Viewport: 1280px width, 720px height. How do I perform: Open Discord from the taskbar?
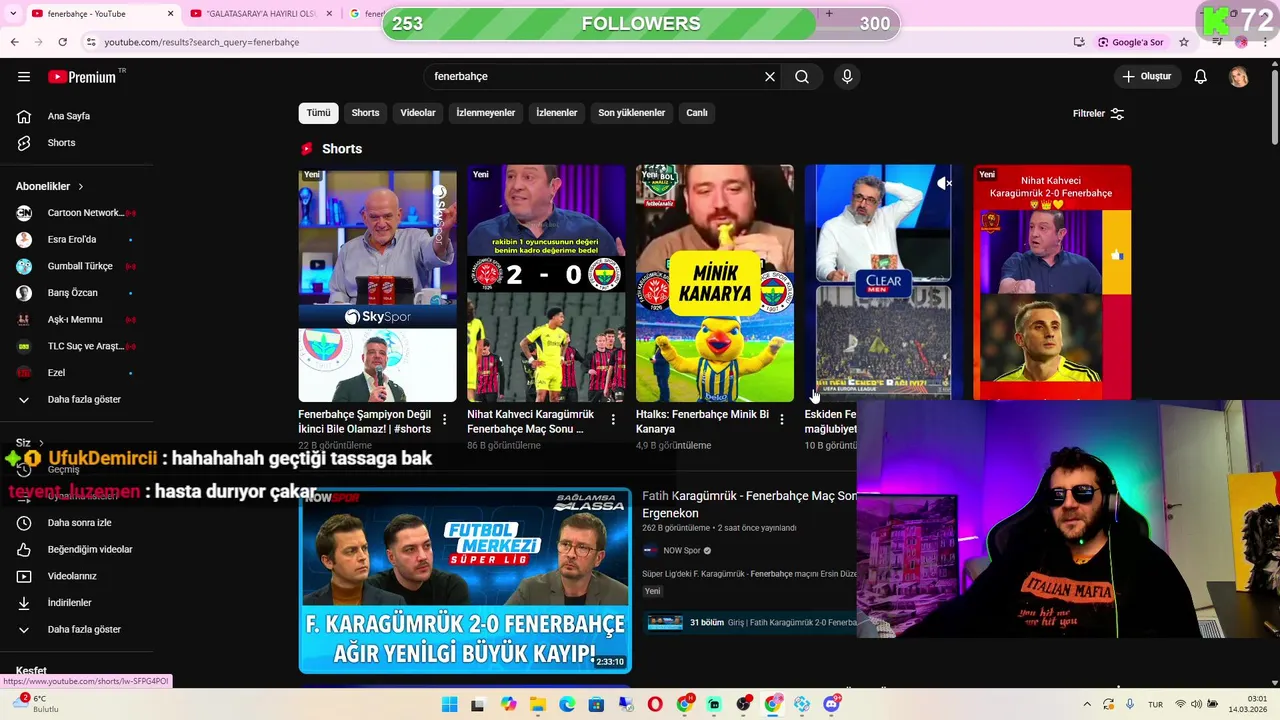click(832, 704)
